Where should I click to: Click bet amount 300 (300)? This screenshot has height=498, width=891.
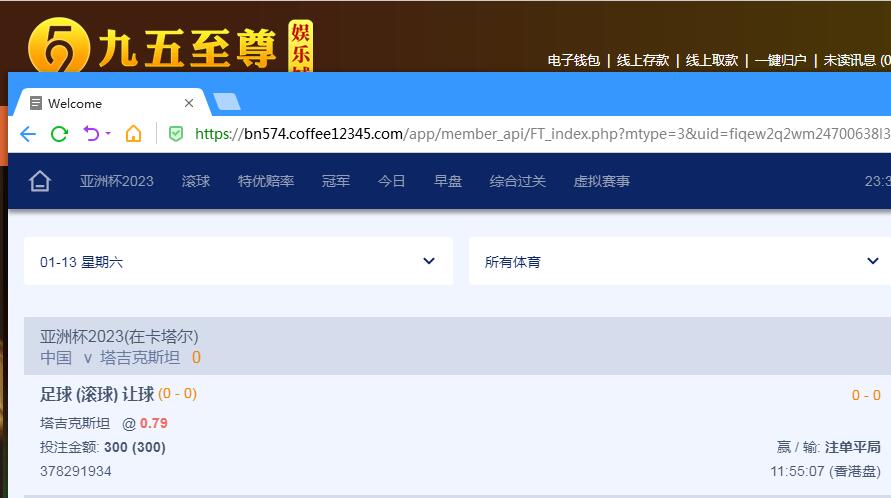click(135, 447)
